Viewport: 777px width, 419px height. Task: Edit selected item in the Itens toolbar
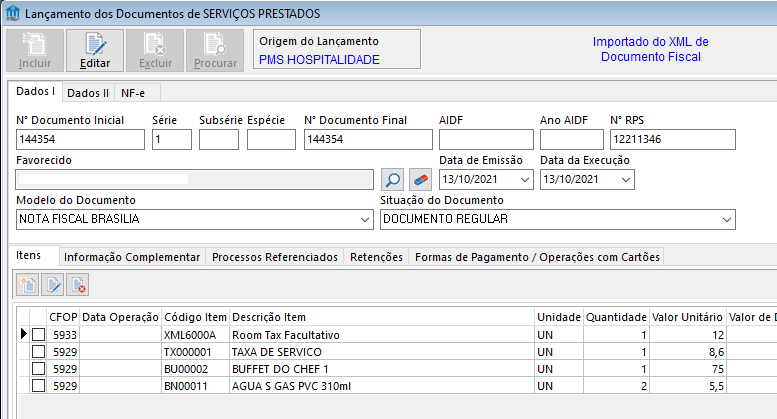click(54, 284)
